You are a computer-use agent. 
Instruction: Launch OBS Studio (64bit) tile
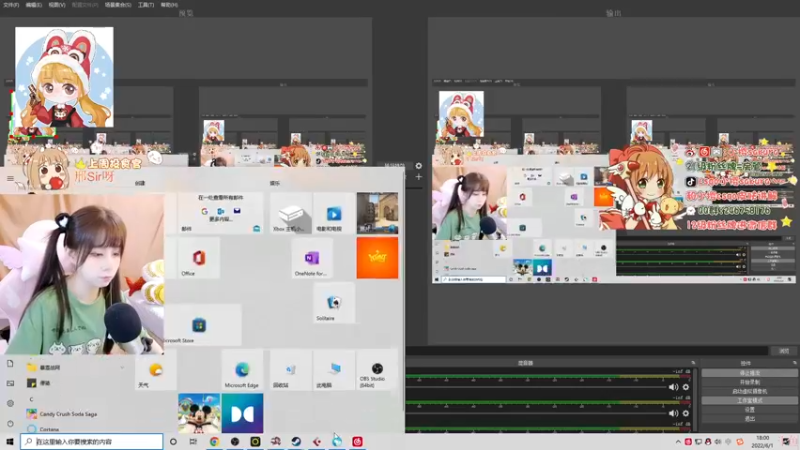[x=377, y=370]
